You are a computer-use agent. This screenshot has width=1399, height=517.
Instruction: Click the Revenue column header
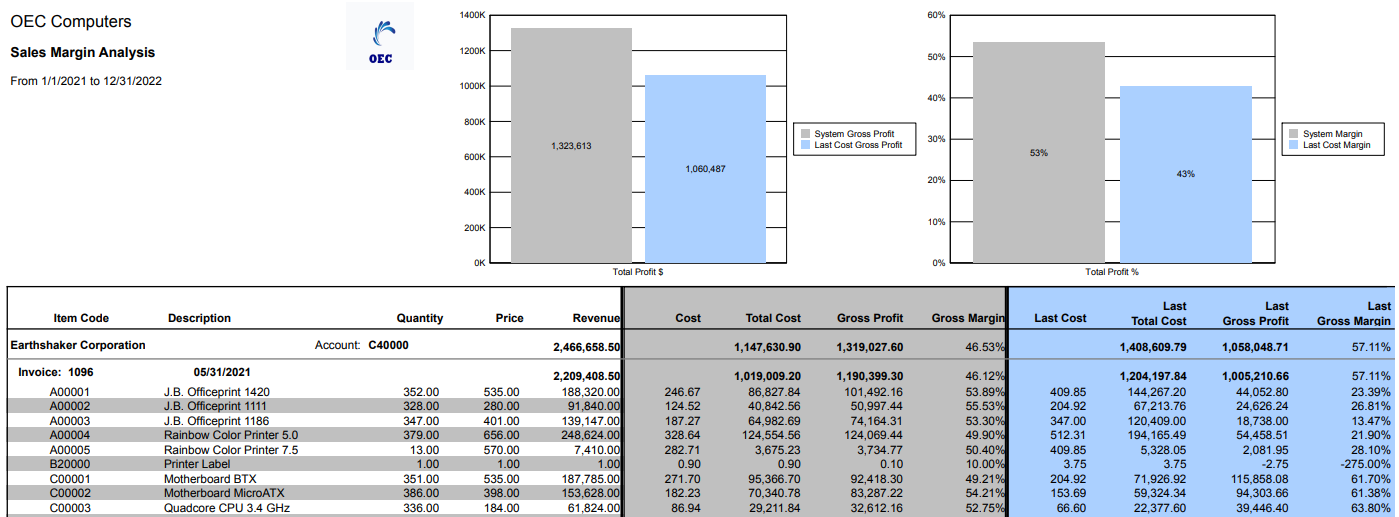tap(596, 318)
